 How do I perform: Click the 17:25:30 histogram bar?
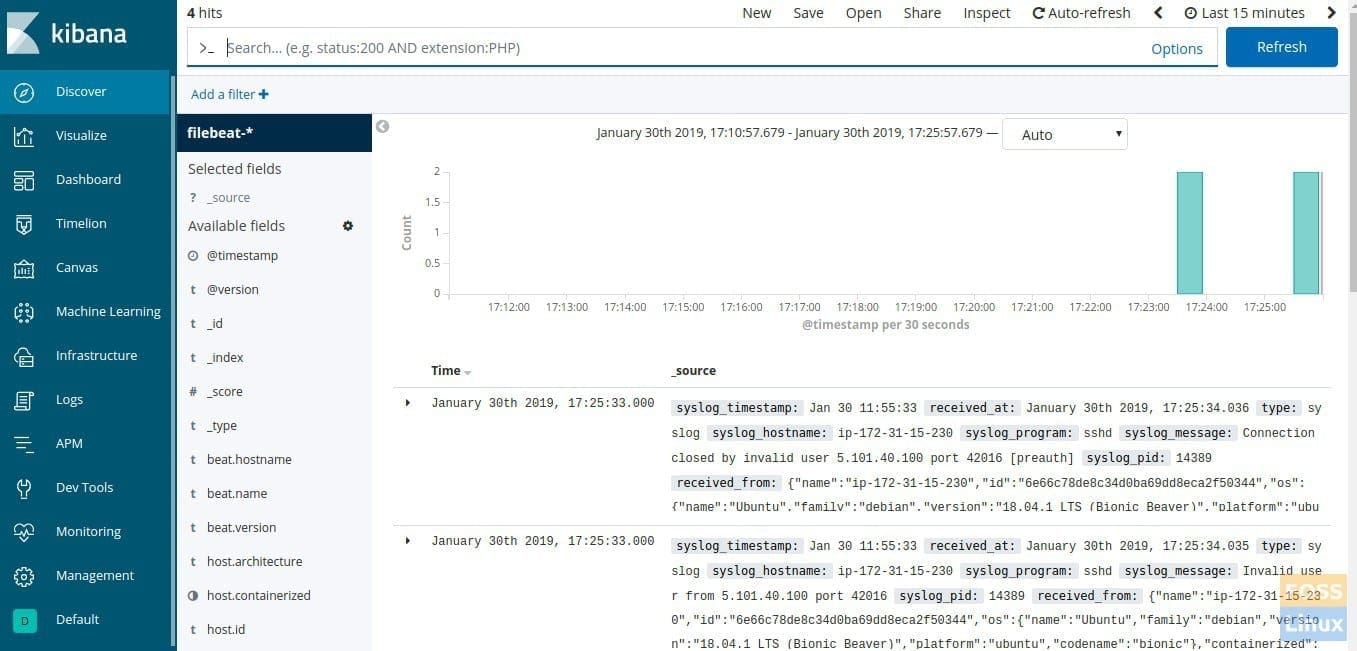(x=1306, y=232)
